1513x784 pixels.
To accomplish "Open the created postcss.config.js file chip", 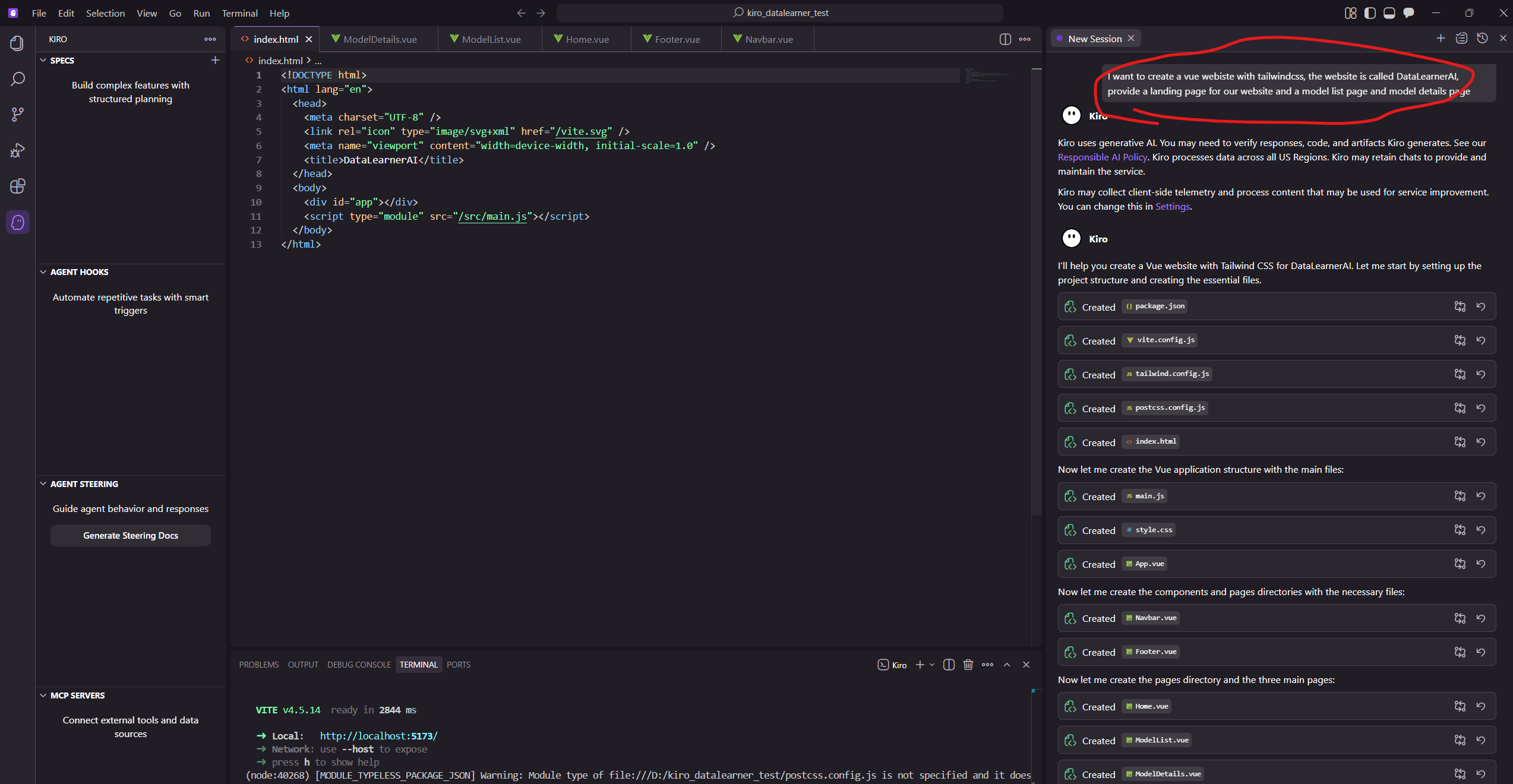I will pos(1165,408).
